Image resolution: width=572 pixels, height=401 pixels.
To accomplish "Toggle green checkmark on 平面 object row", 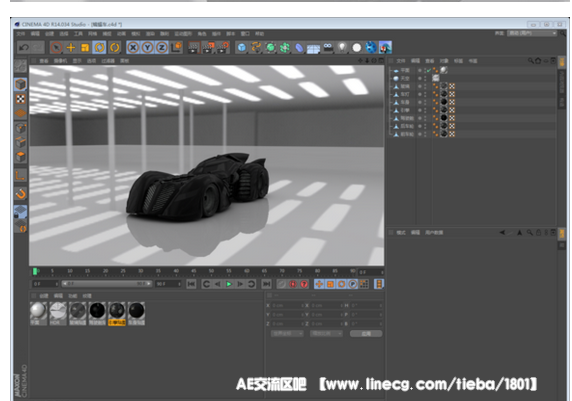I will point(429,70).
